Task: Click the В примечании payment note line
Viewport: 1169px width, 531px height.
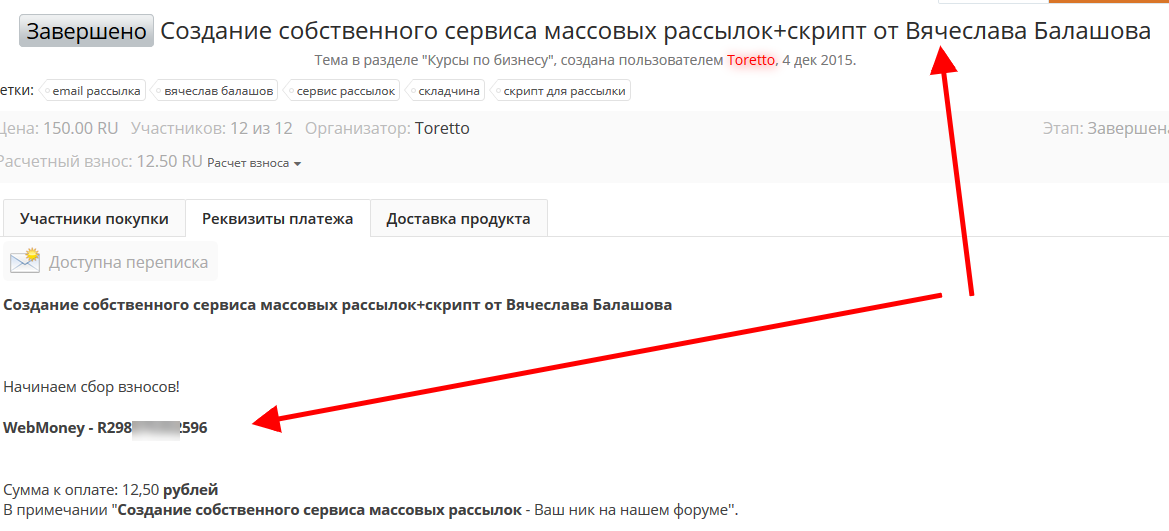Action: [371, 511]
